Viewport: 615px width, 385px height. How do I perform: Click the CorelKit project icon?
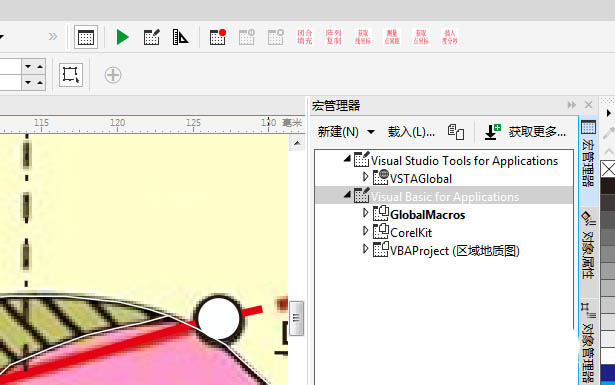(380, 231)
